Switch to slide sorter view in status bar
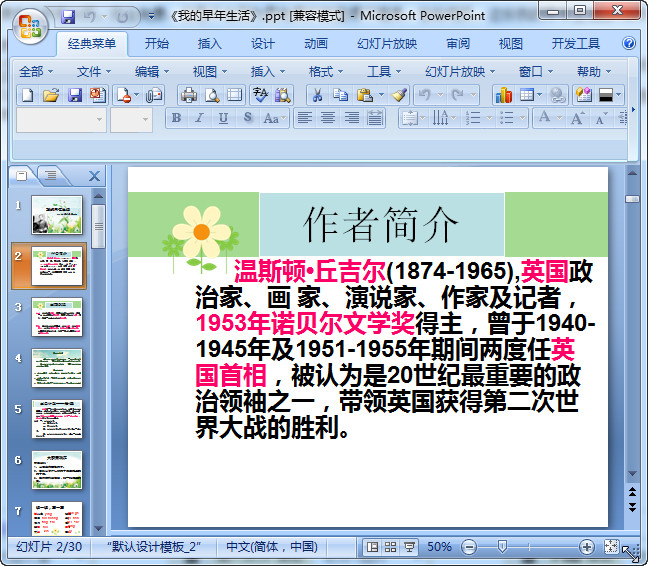 [390, 547]
